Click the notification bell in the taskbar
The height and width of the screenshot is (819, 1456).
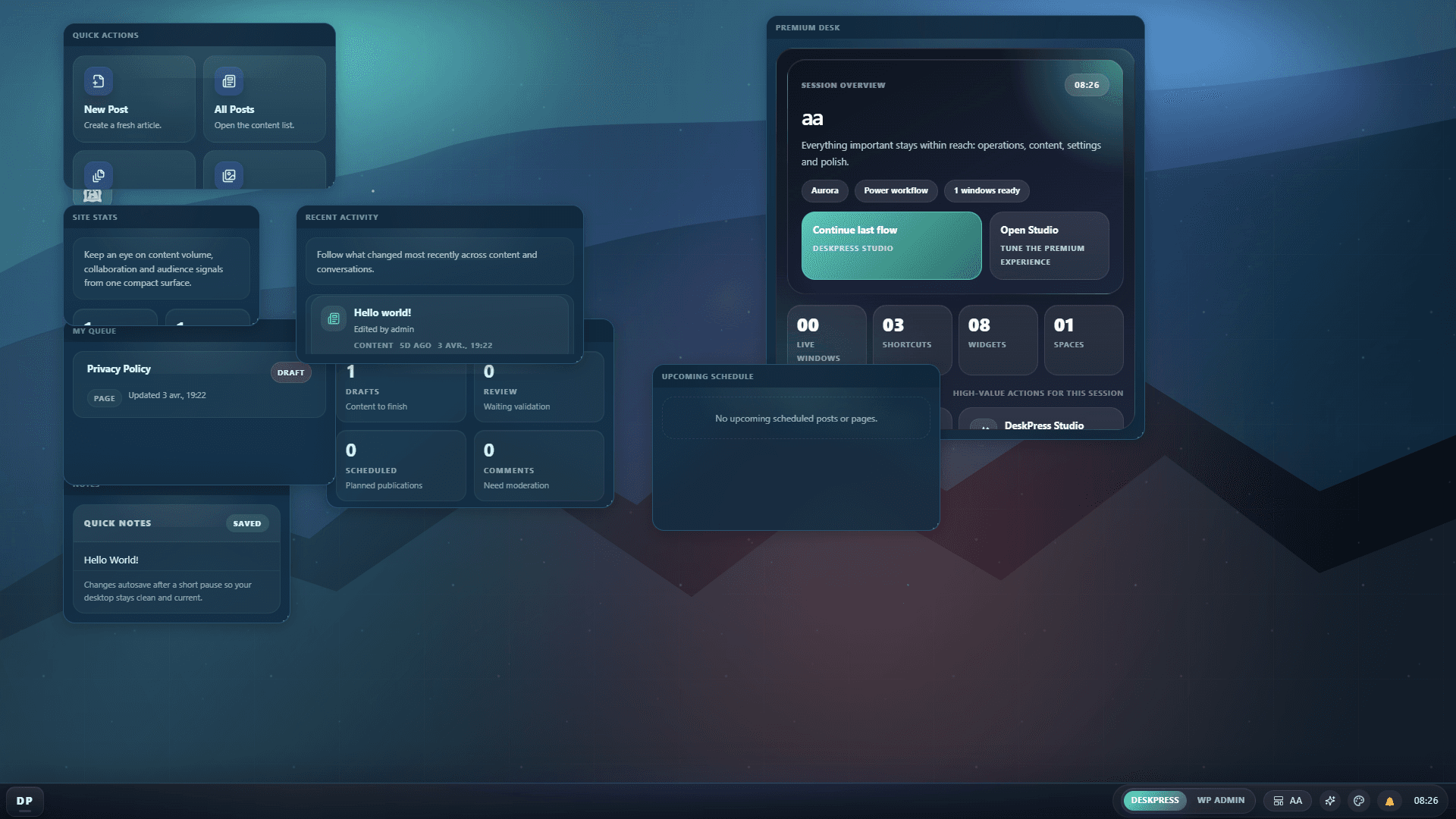[1390, 800]
